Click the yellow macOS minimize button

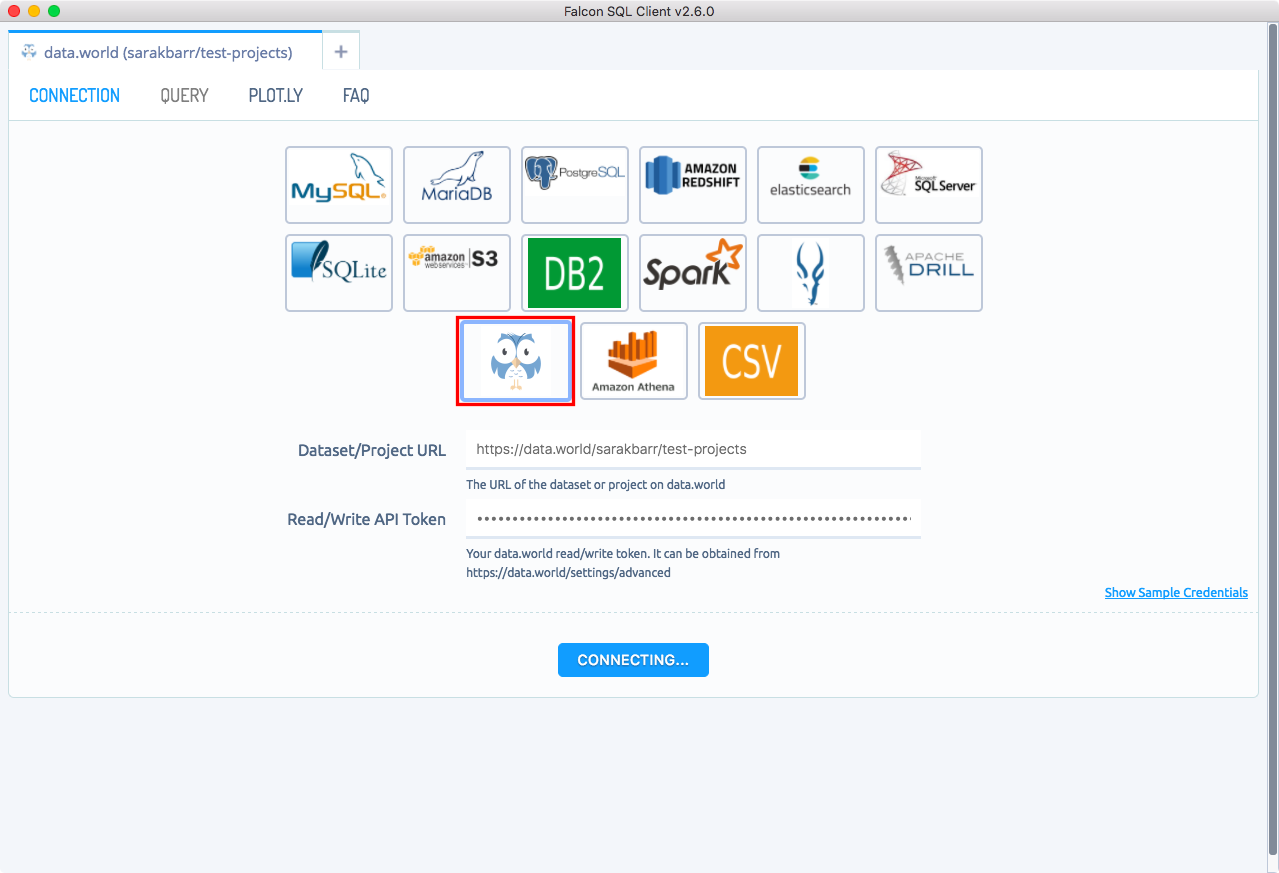coord(34,11)
